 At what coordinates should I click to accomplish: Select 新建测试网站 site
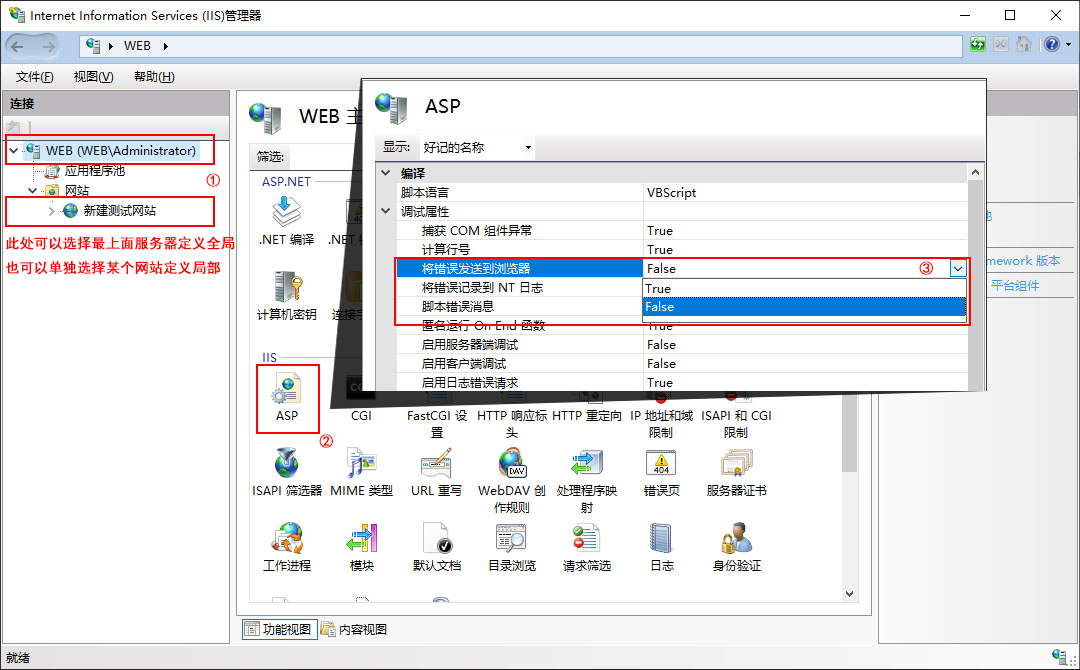[119, 211]
